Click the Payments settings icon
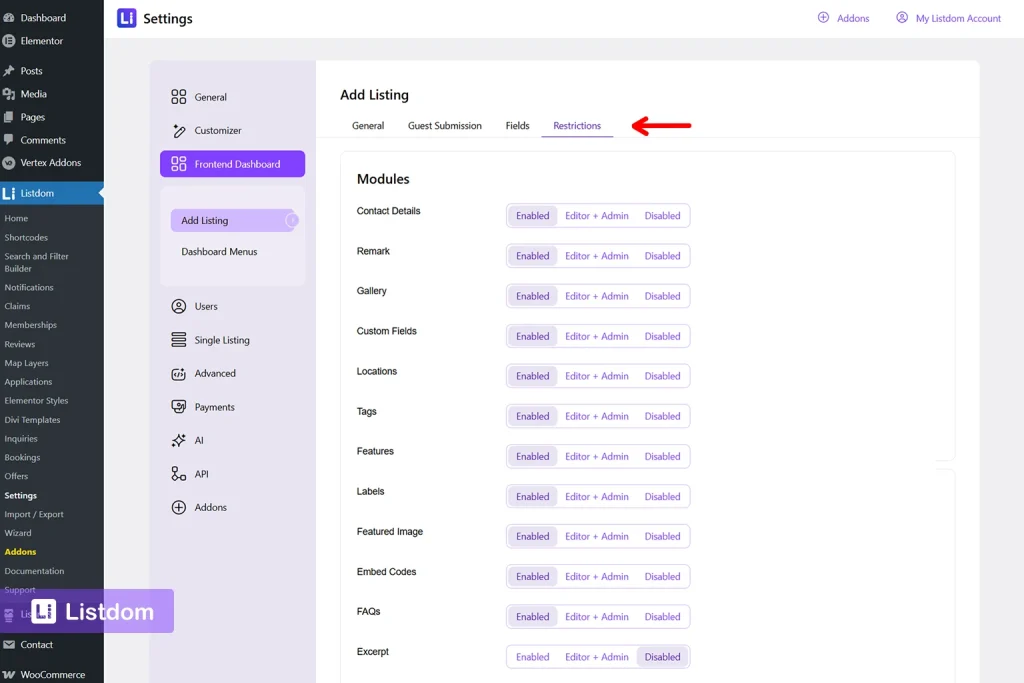This screenshot has width=1024, height=683. coord(178,407)
